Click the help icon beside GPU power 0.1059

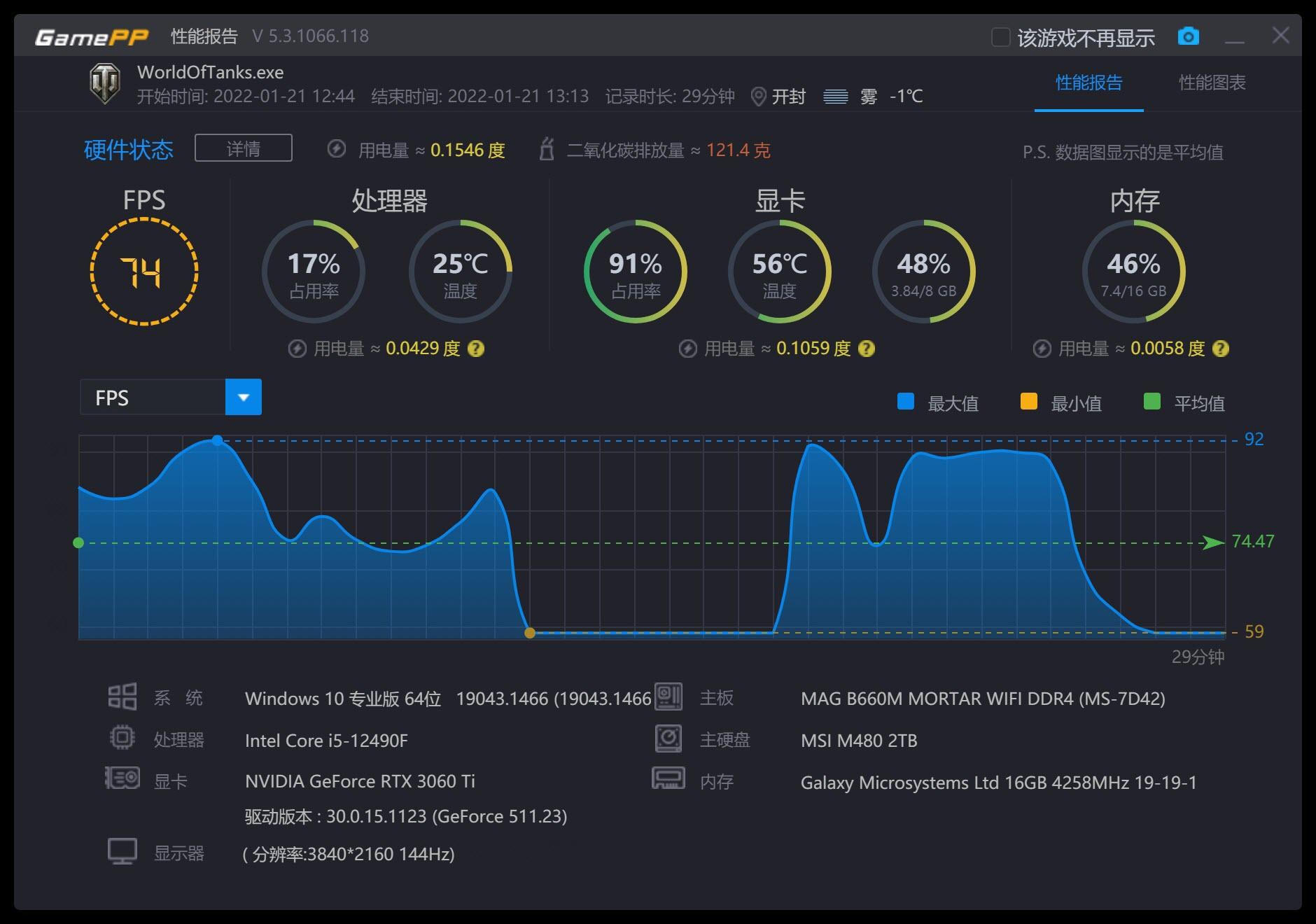[x=867, y=348]
